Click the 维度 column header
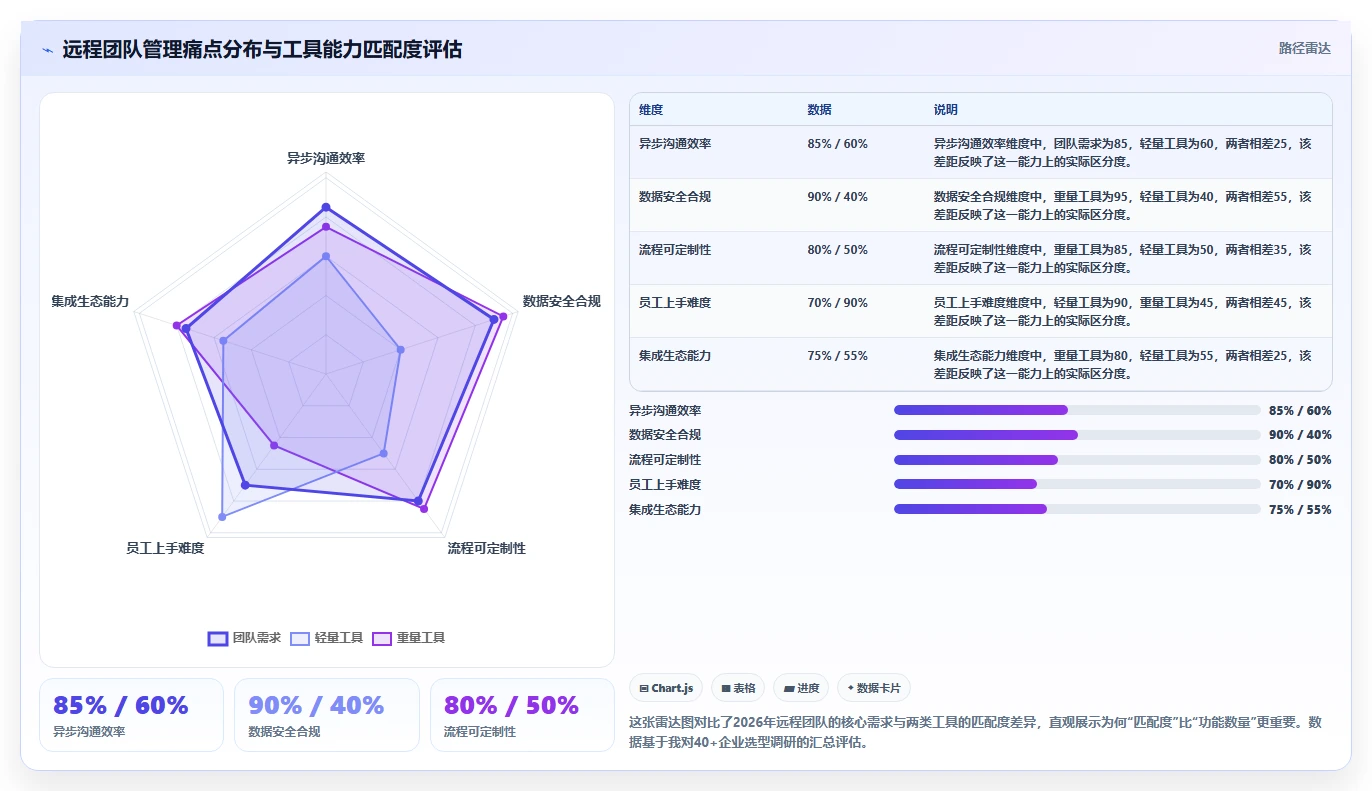The image size is (1372, 791). pyautogui.click(x=651, y=109)
